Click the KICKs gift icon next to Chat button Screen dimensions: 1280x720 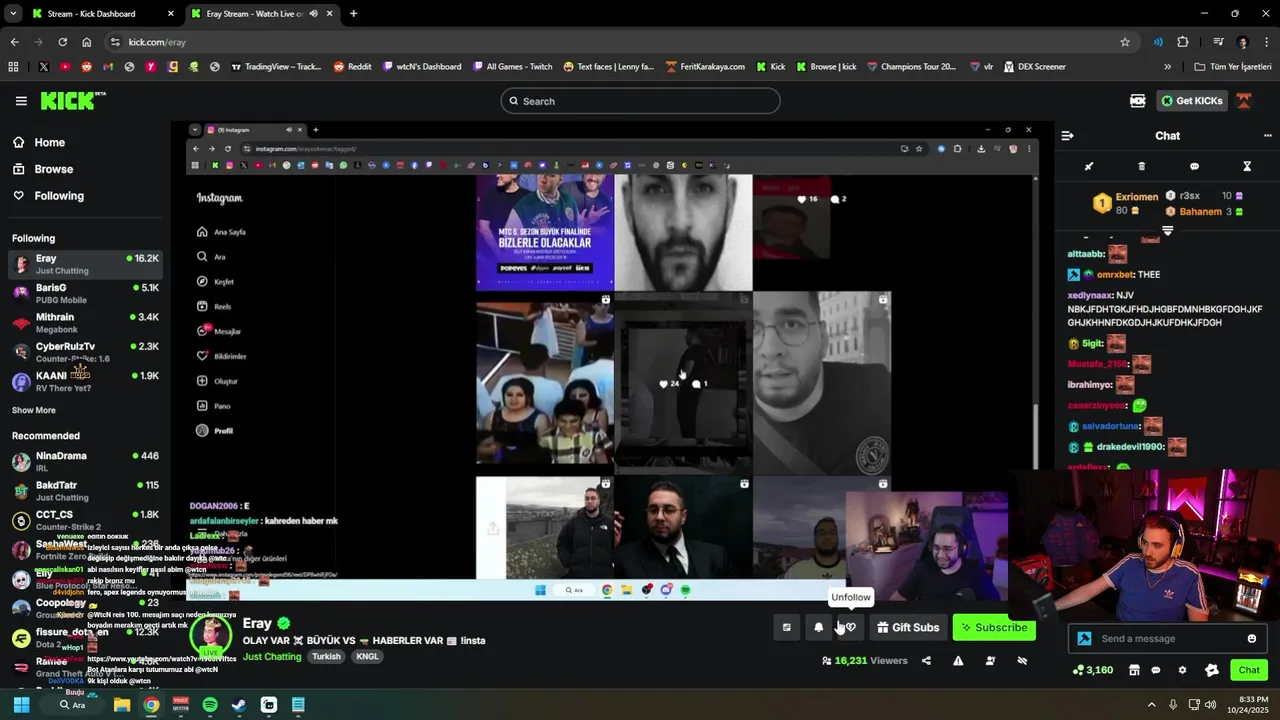(x=1212, y=670)
